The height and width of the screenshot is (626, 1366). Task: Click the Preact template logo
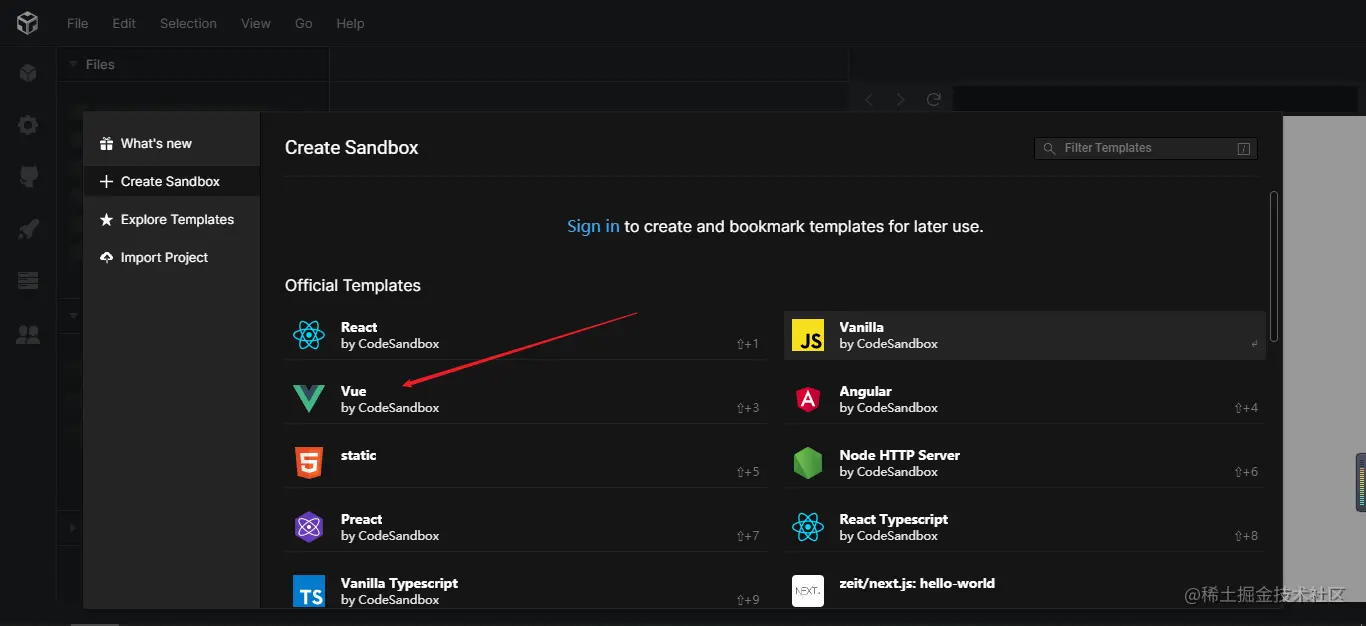(309, 527)
